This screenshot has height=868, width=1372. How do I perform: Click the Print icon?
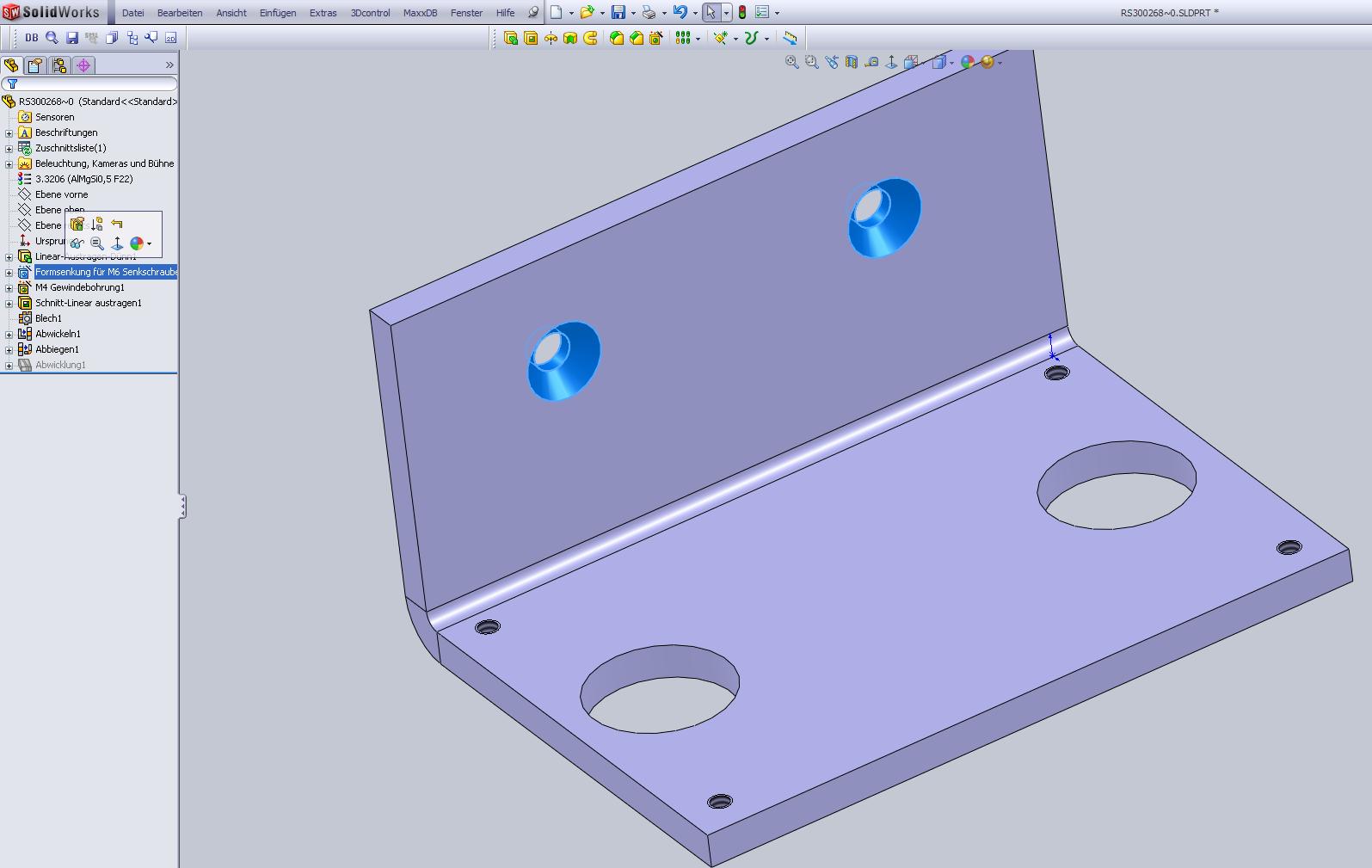pos(649,13)
